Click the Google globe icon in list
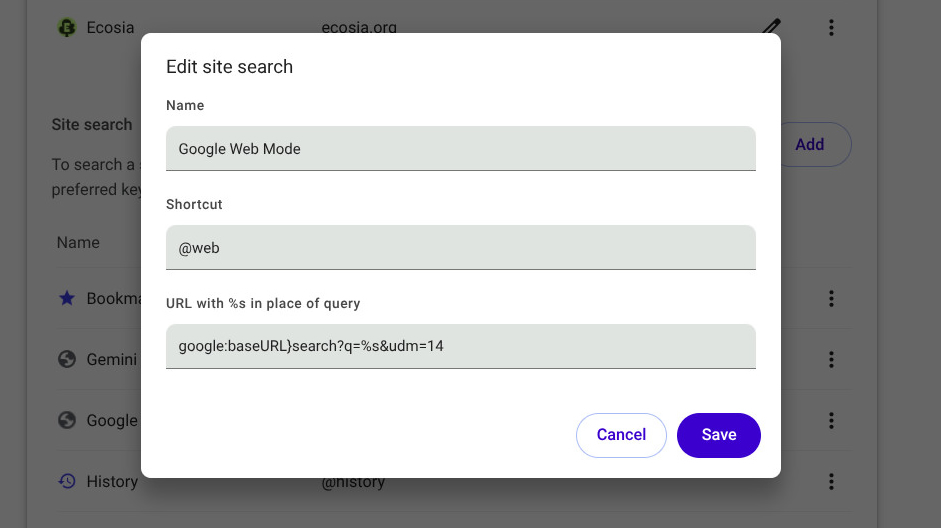Viewport: 941px width, 528px height. (67, 420)
